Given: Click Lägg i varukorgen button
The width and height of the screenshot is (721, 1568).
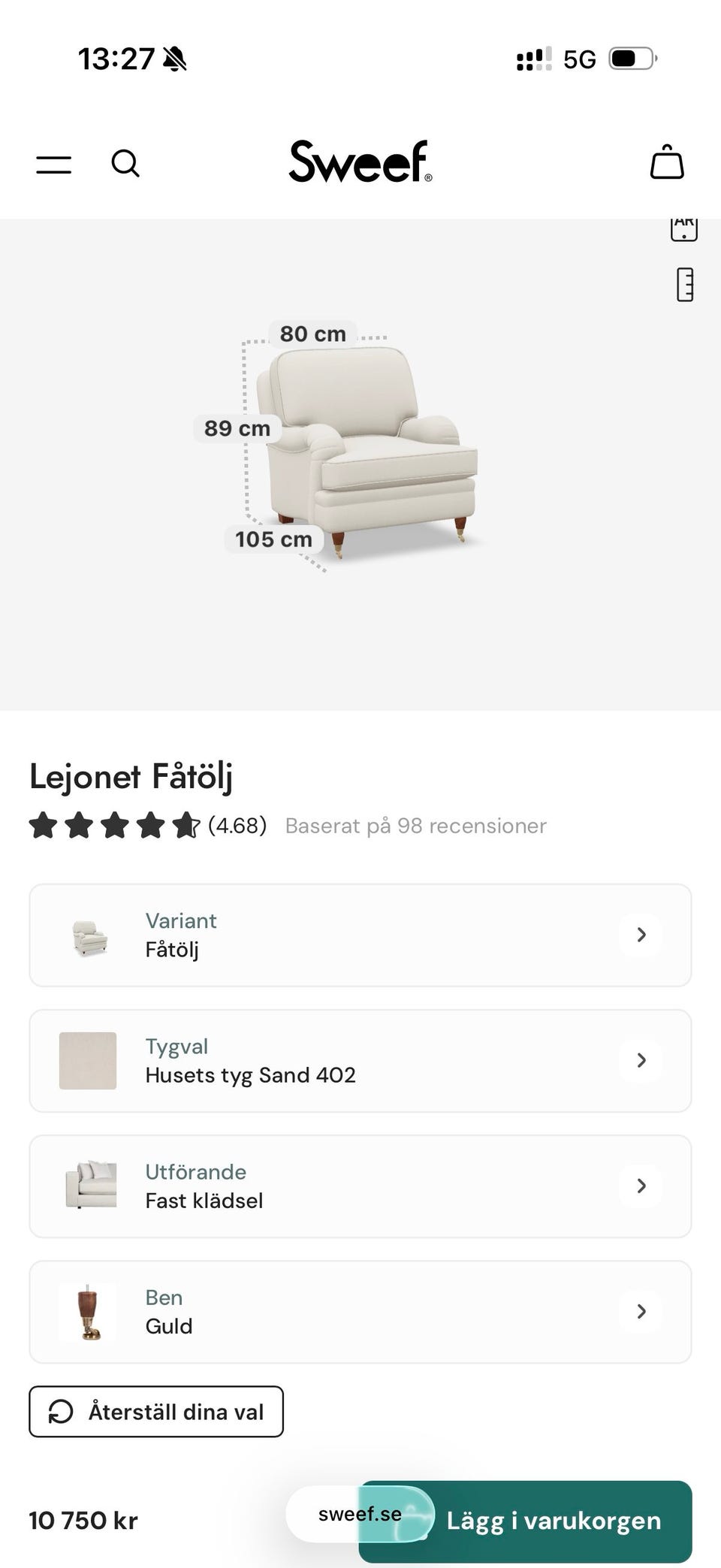Looking at the screenshot, I should click(554, 1521).
